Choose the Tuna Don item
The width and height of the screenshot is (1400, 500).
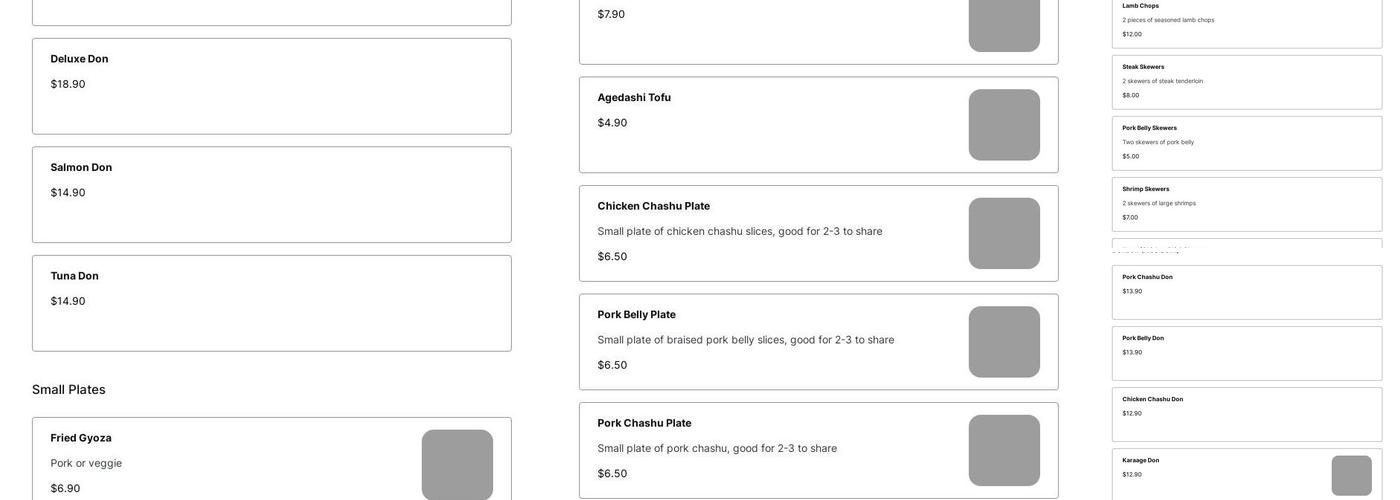point(271,303)
